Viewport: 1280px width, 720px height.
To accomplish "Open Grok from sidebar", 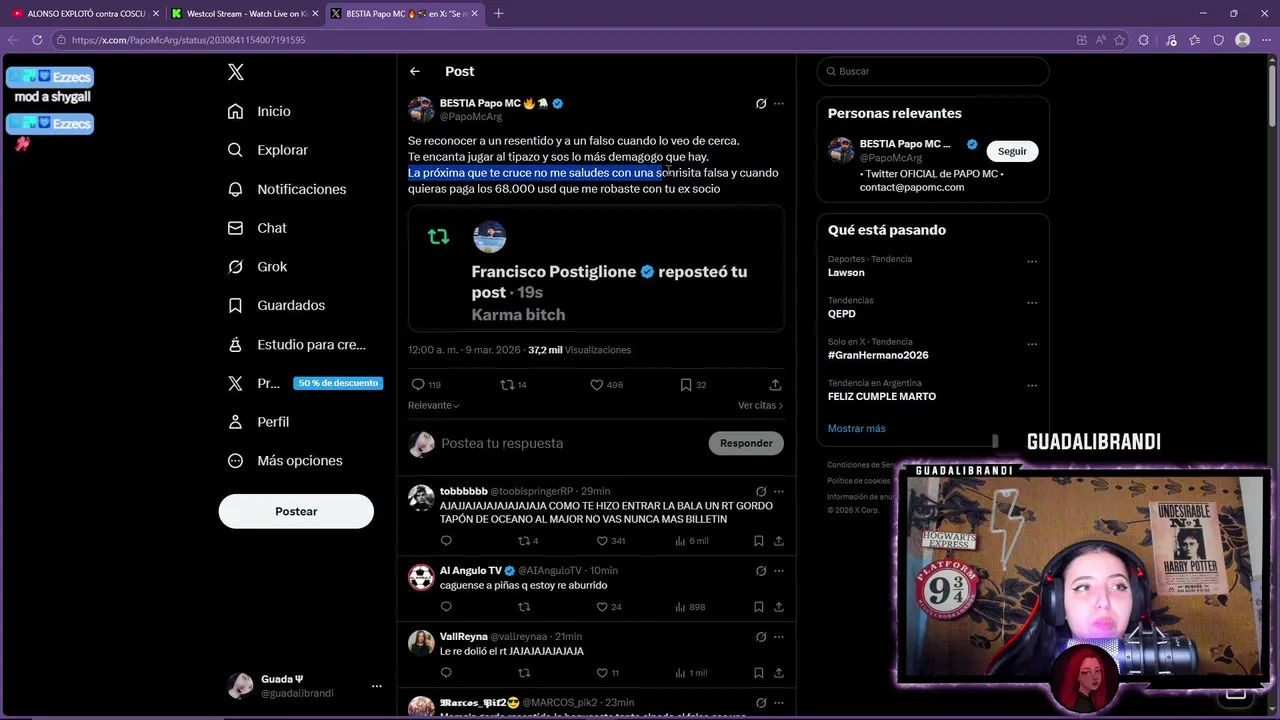I will pyautogui.click(x=257, y=267).
